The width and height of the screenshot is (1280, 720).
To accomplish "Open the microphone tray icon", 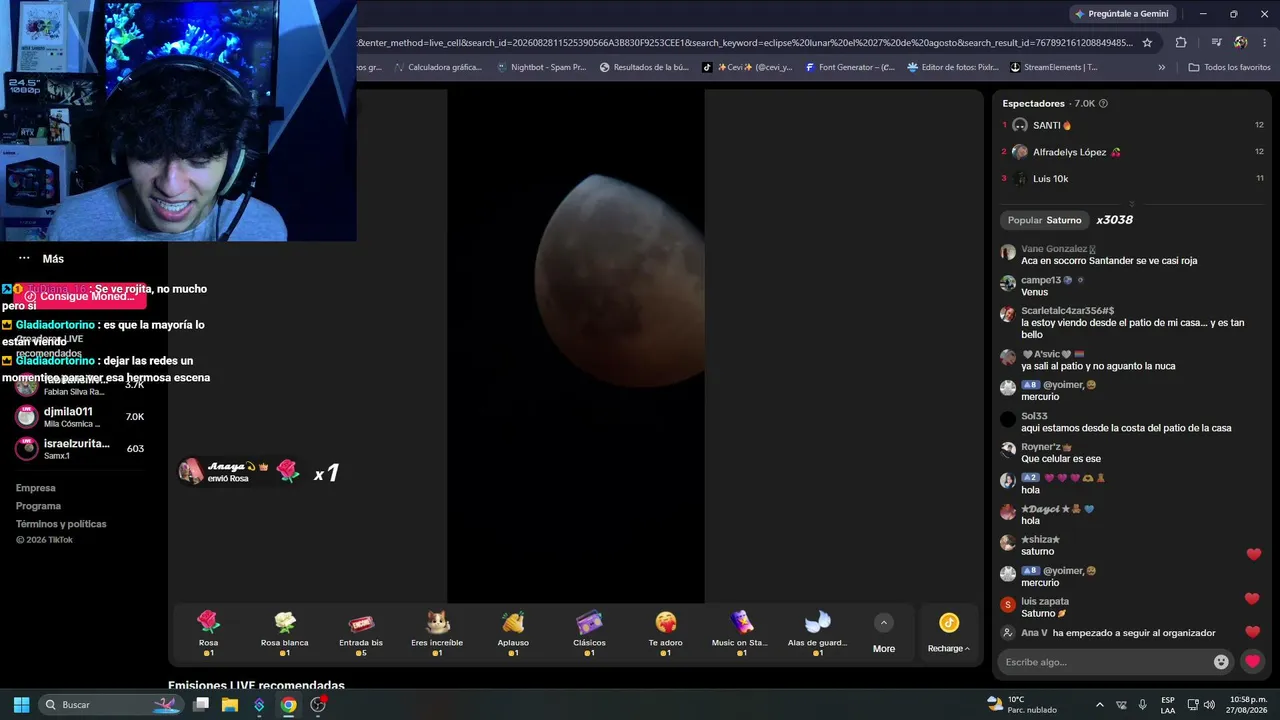I will click(x=1142, y=704).
